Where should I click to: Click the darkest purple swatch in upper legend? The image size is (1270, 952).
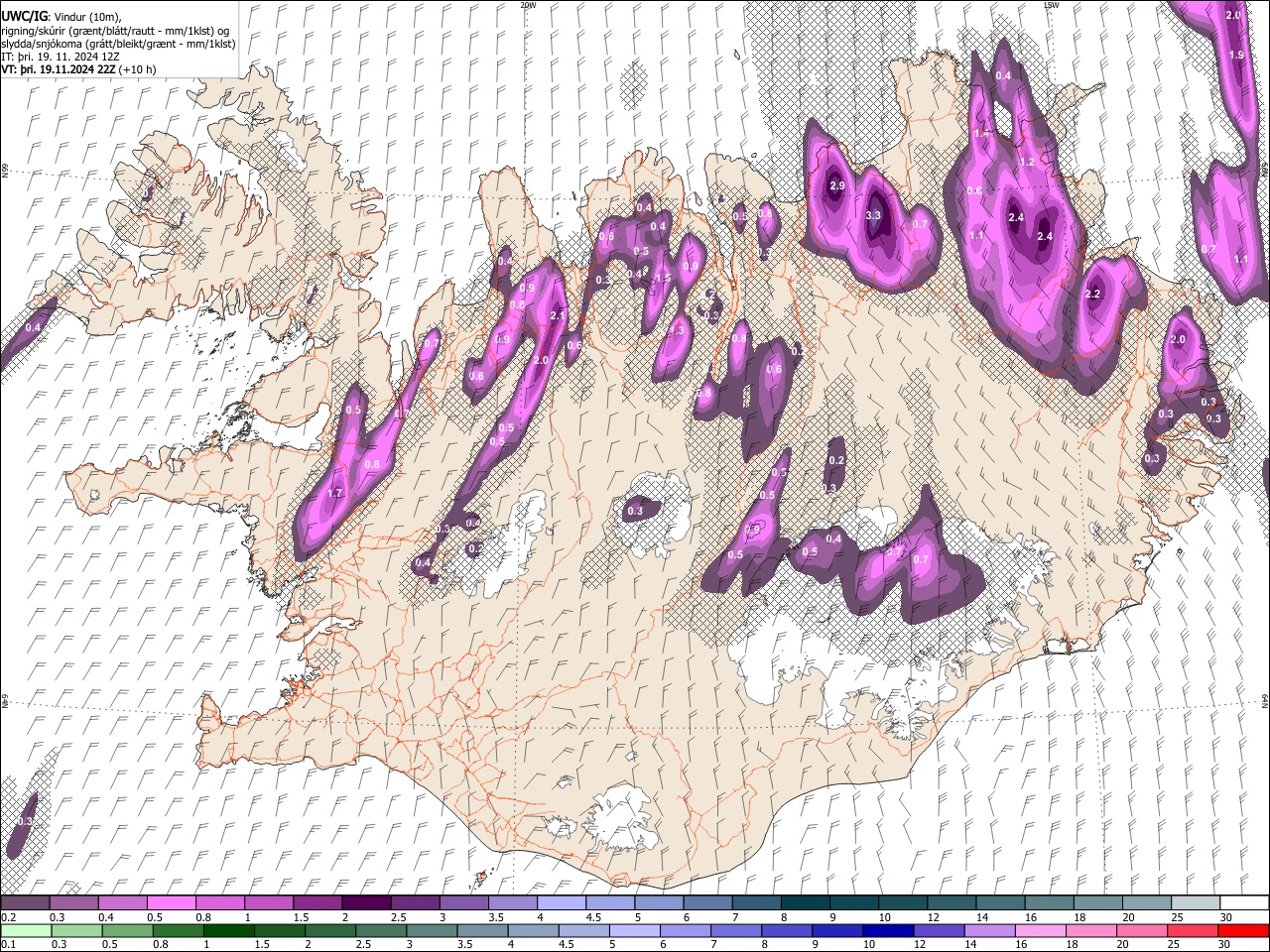tap(366, 902)
